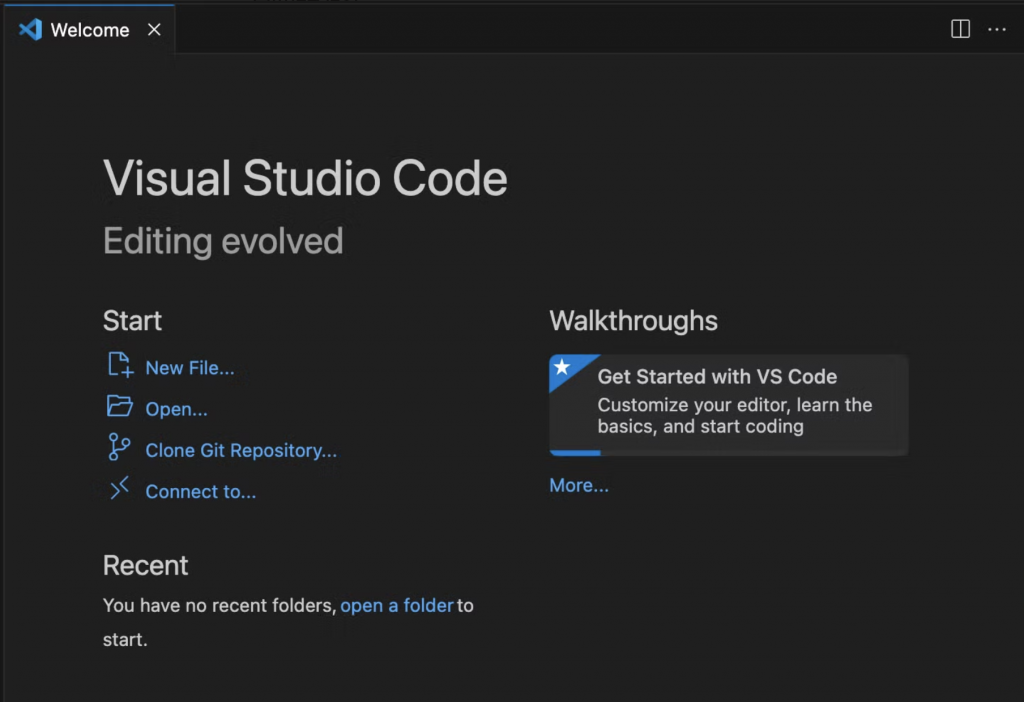Click the Connect to remote icon
1024x702 pixels.
click(119, 488)
